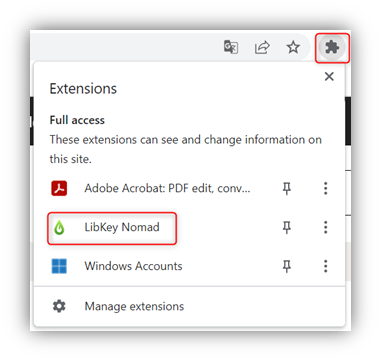Click the Adobe Acrobat extension icon
Image resolution: width=381 pixels, height=361 pixels.
59,188
